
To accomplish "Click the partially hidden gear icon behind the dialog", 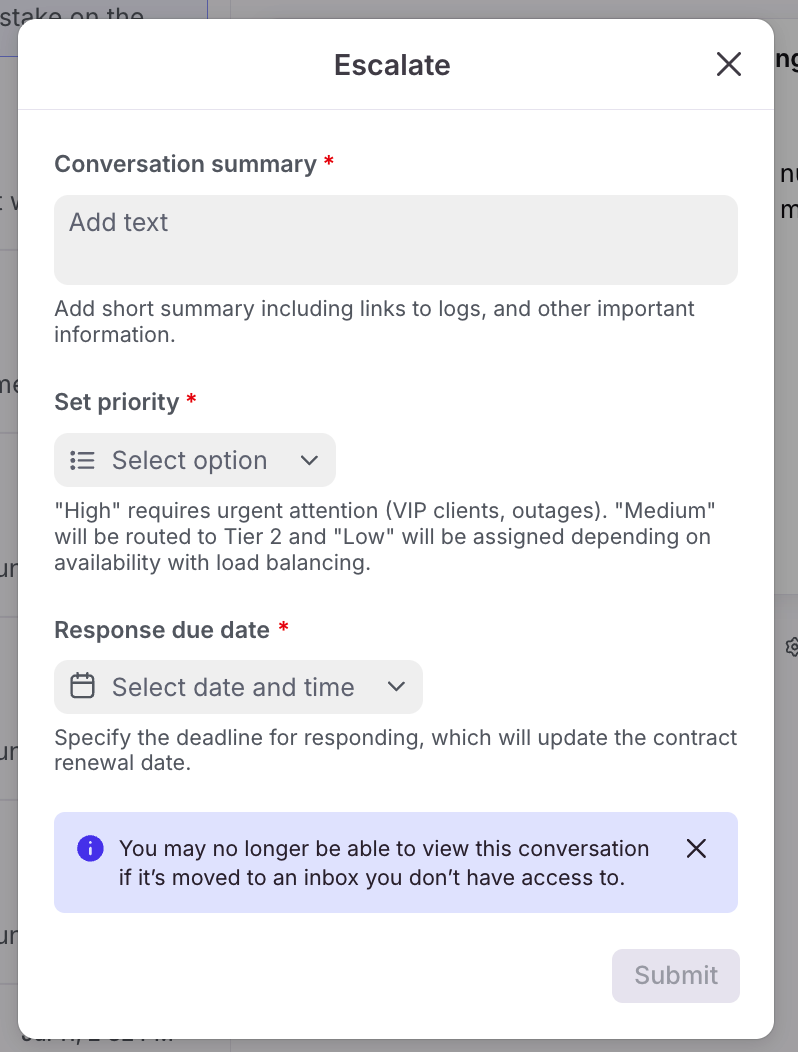I will click(792, 647).
